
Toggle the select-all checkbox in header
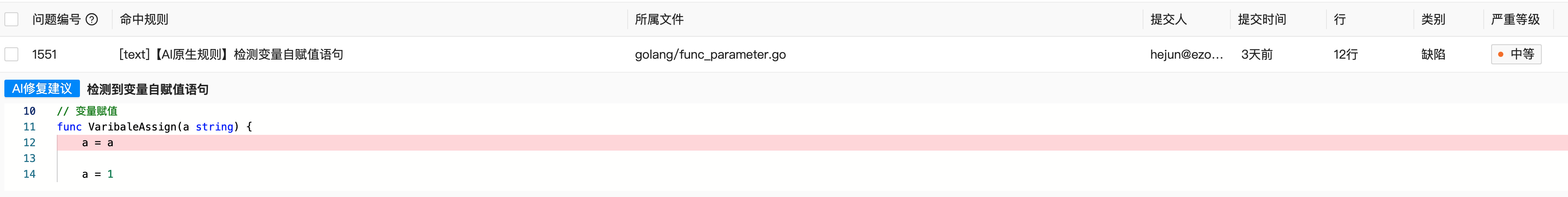click(11, 20)
